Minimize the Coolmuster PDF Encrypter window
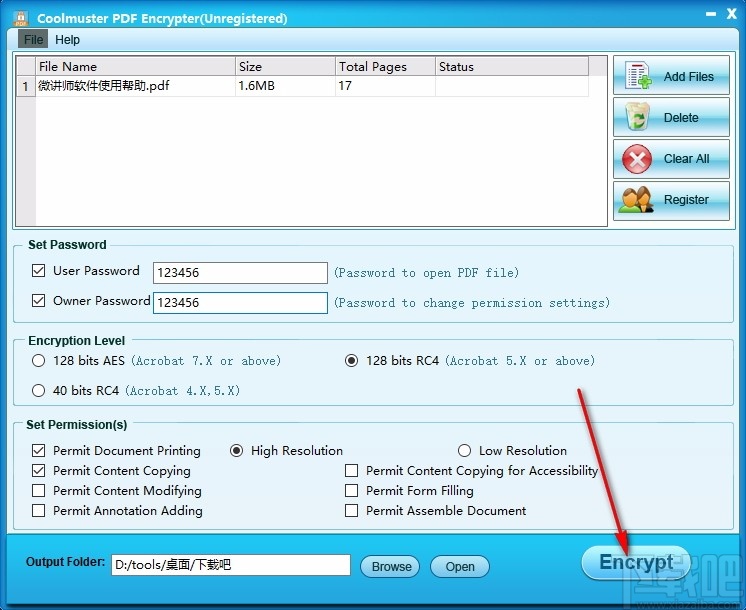This screenshot has width=746, height=610. (x=711, y=14)
